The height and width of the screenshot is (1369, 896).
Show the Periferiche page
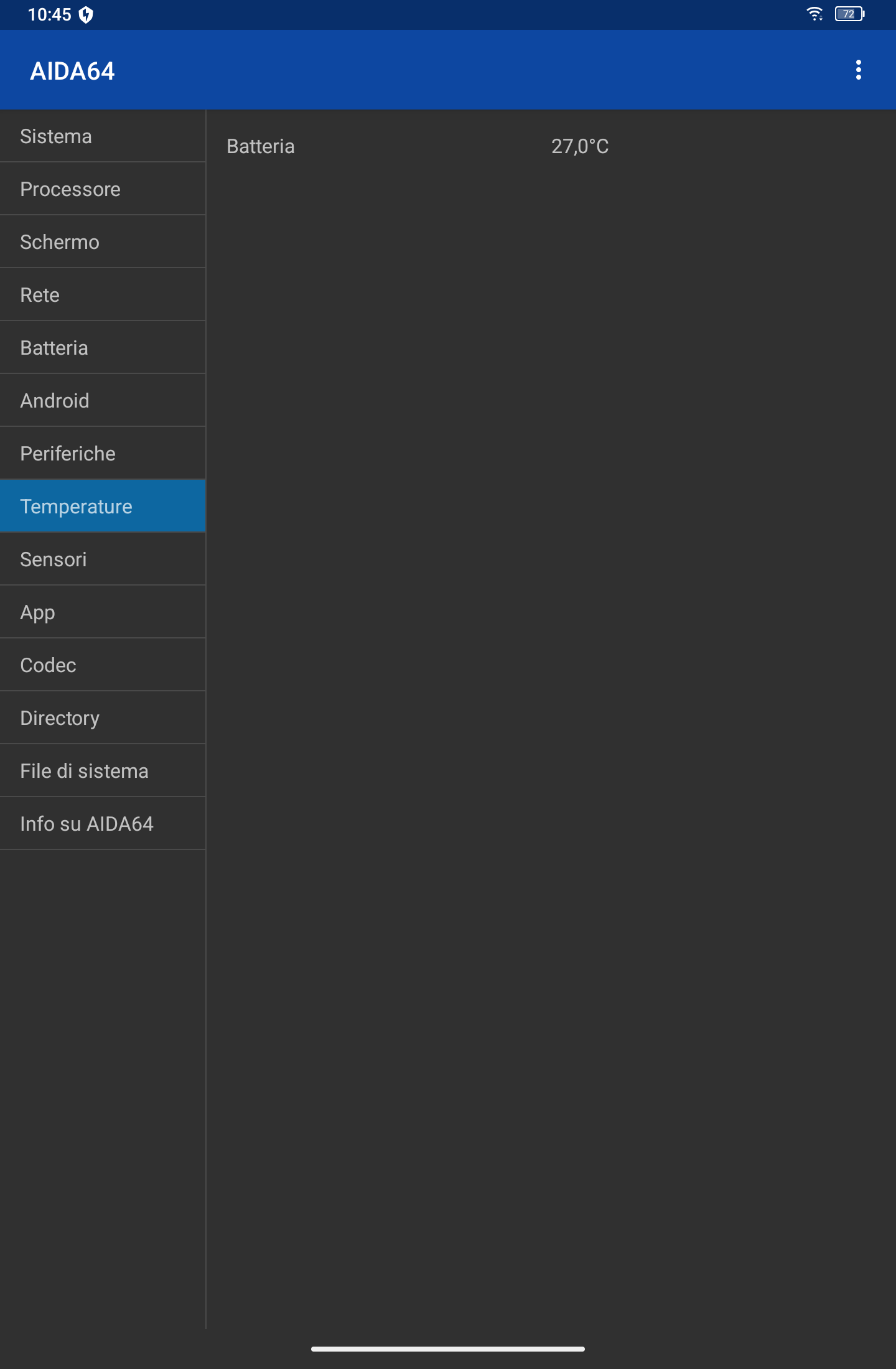103,454
